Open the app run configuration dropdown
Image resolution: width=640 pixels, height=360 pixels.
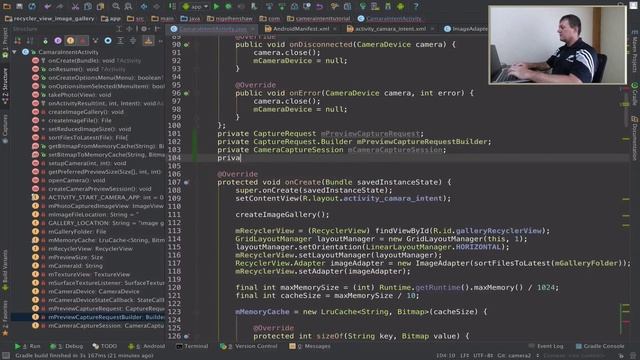coord(195,7)
